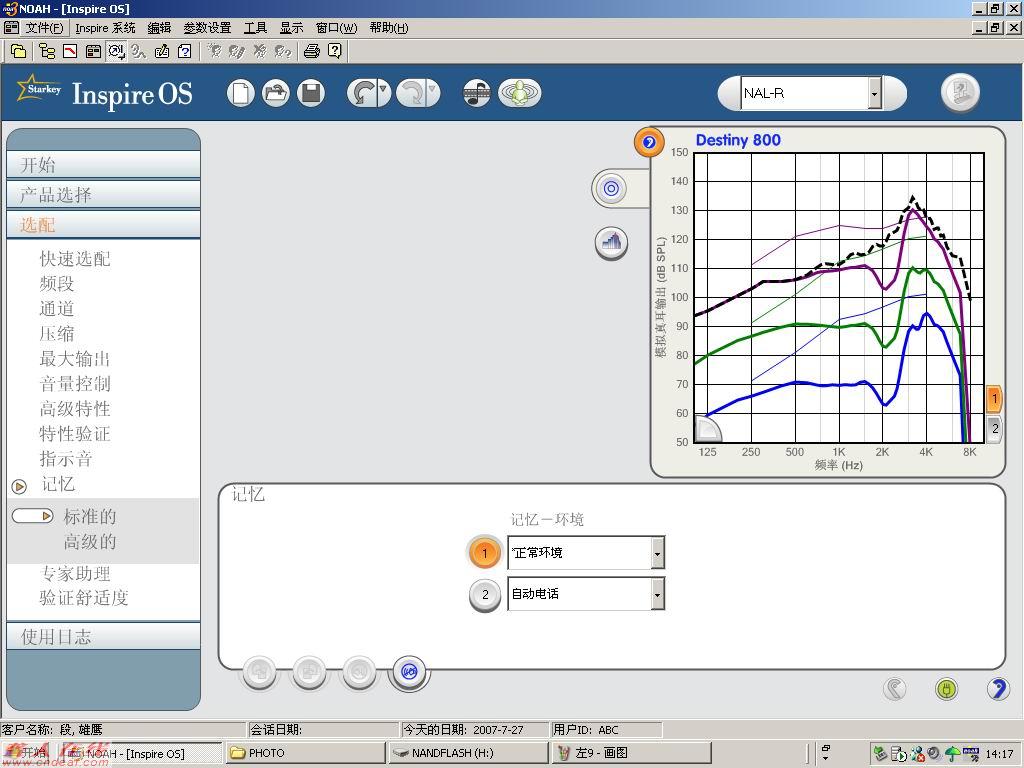This screenshot has width=1024, height=768.
Task: Go to 压缩 in sidebar
Action: [57, 334]
